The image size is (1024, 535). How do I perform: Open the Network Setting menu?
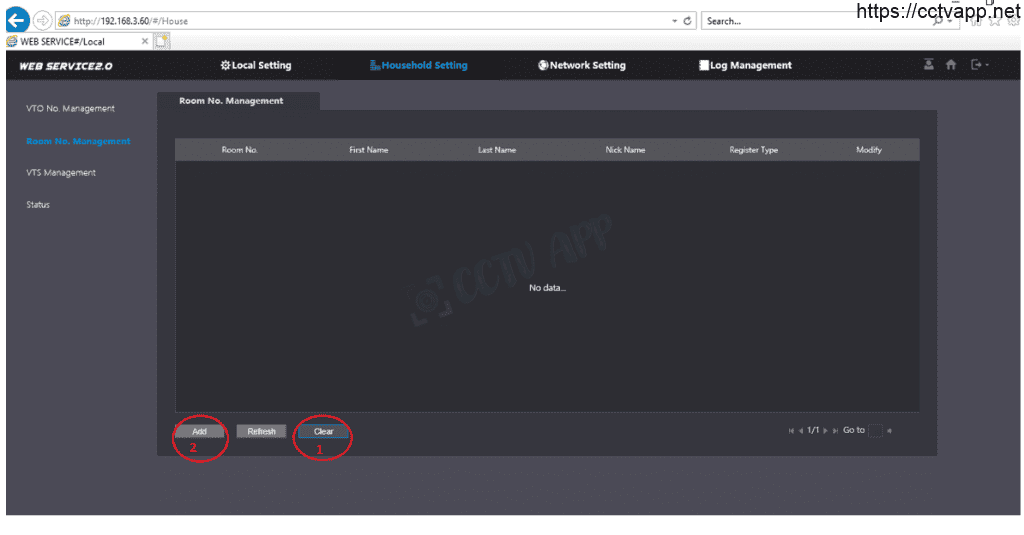click(x=581, y=65)
